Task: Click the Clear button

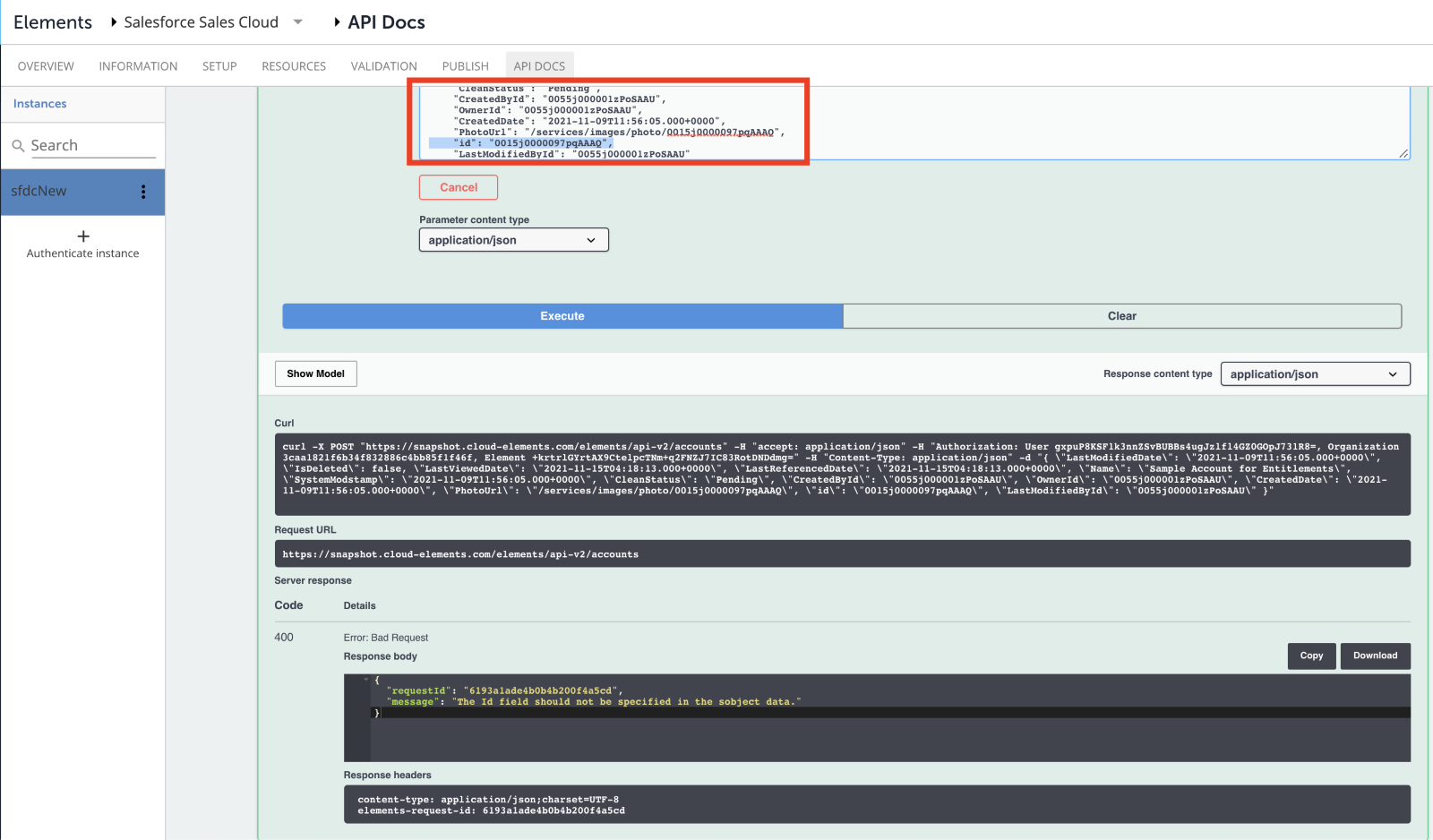Action: tap(1122, 316)
